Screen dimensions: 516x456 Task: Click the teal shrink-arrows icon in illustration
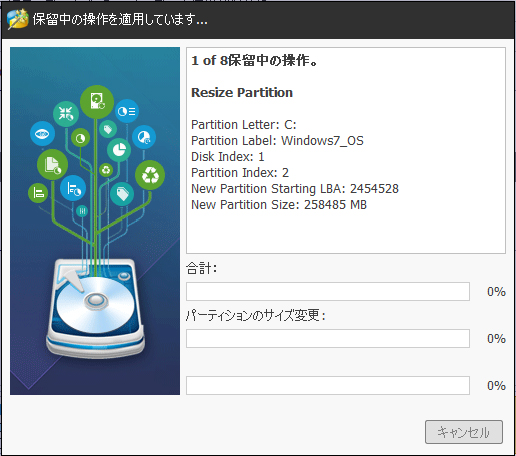click(x=66, y=114)
